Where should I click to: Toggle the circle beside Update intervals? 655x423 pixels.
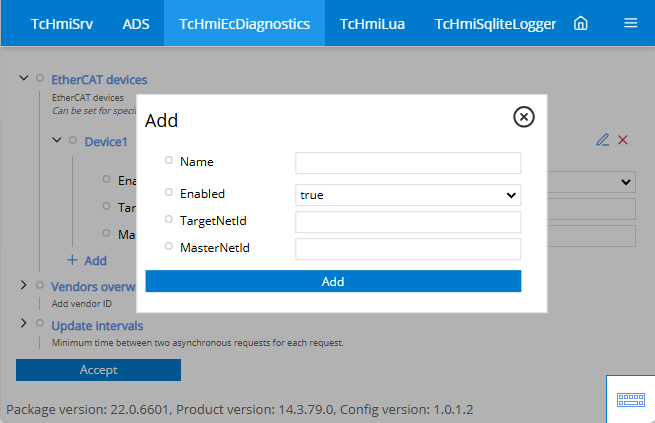point(40,323)
